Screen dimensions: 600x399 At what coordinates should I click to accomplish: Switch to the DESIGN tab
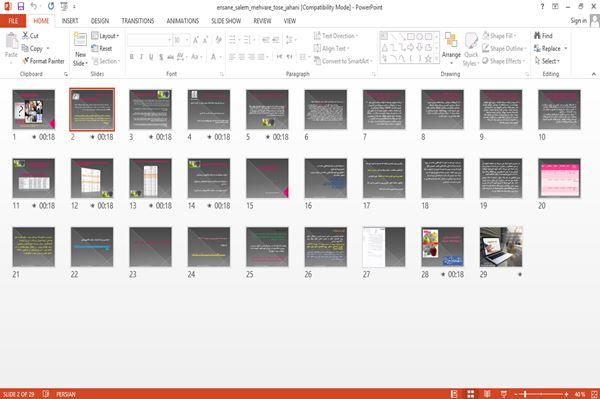click(100, 21)
